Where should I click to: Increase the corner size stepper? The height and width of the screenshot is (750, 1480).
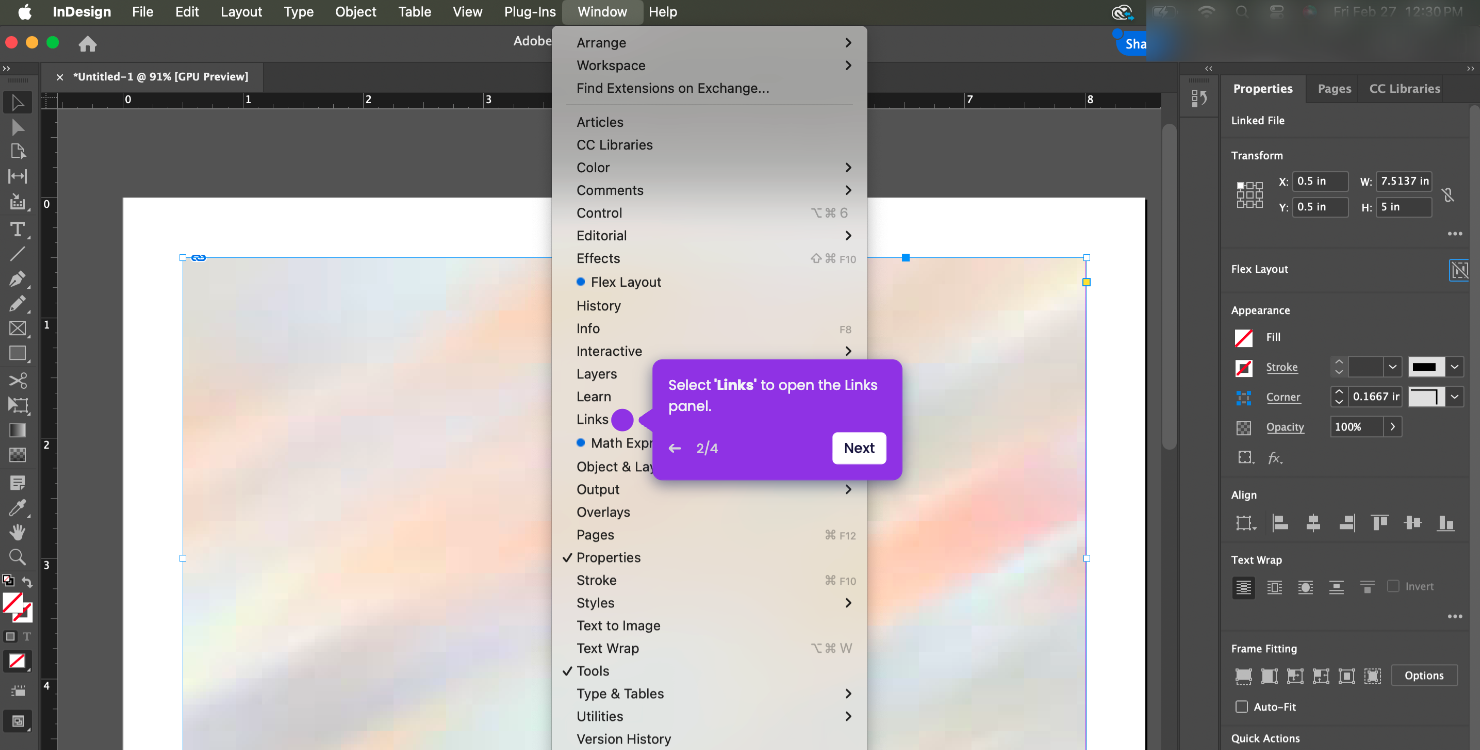click(x=1339, y=392)
